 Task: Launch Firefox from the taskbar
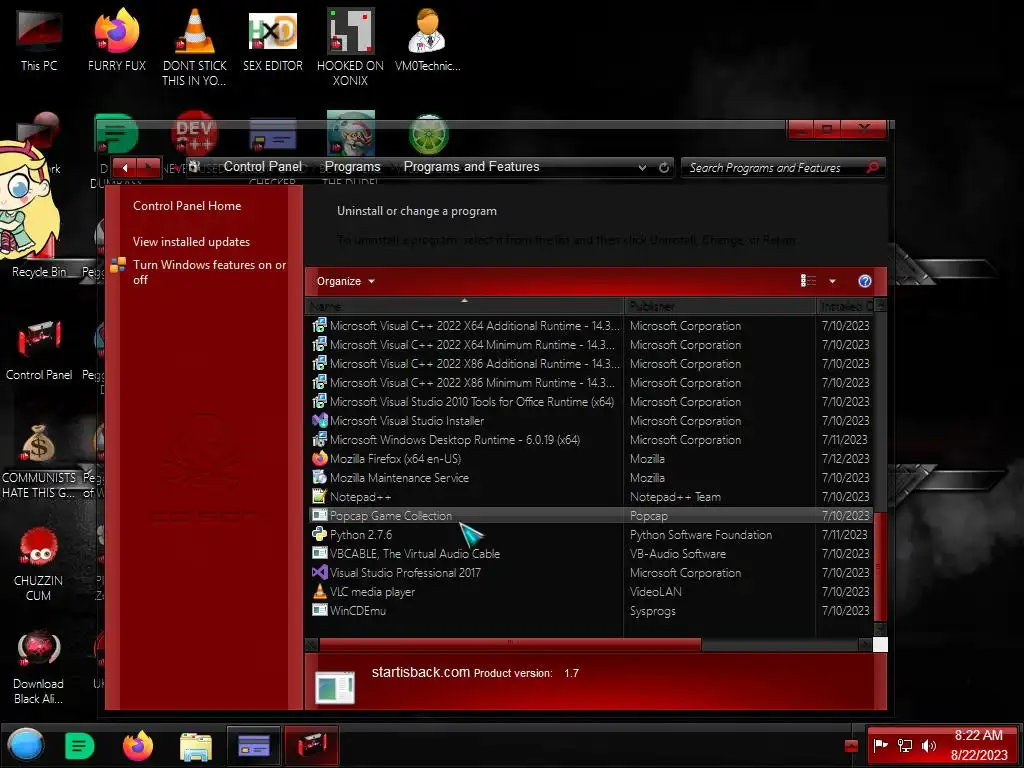pos(138,746)
